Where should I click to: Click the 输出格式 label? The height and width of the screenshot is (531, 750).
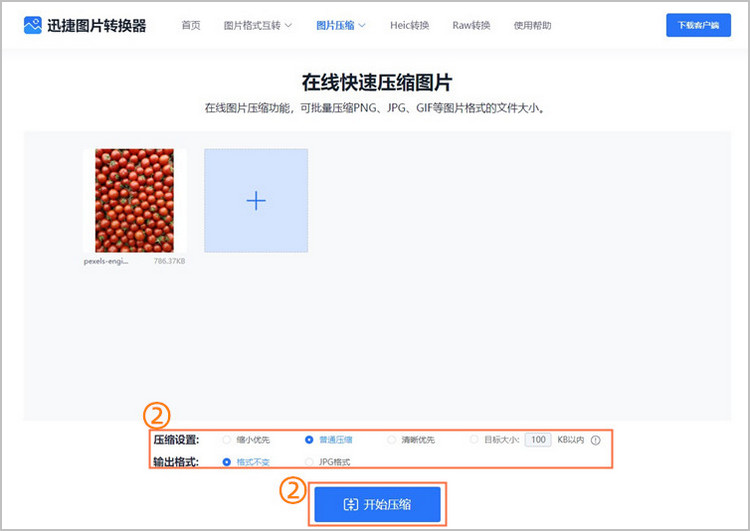point(176,462)
